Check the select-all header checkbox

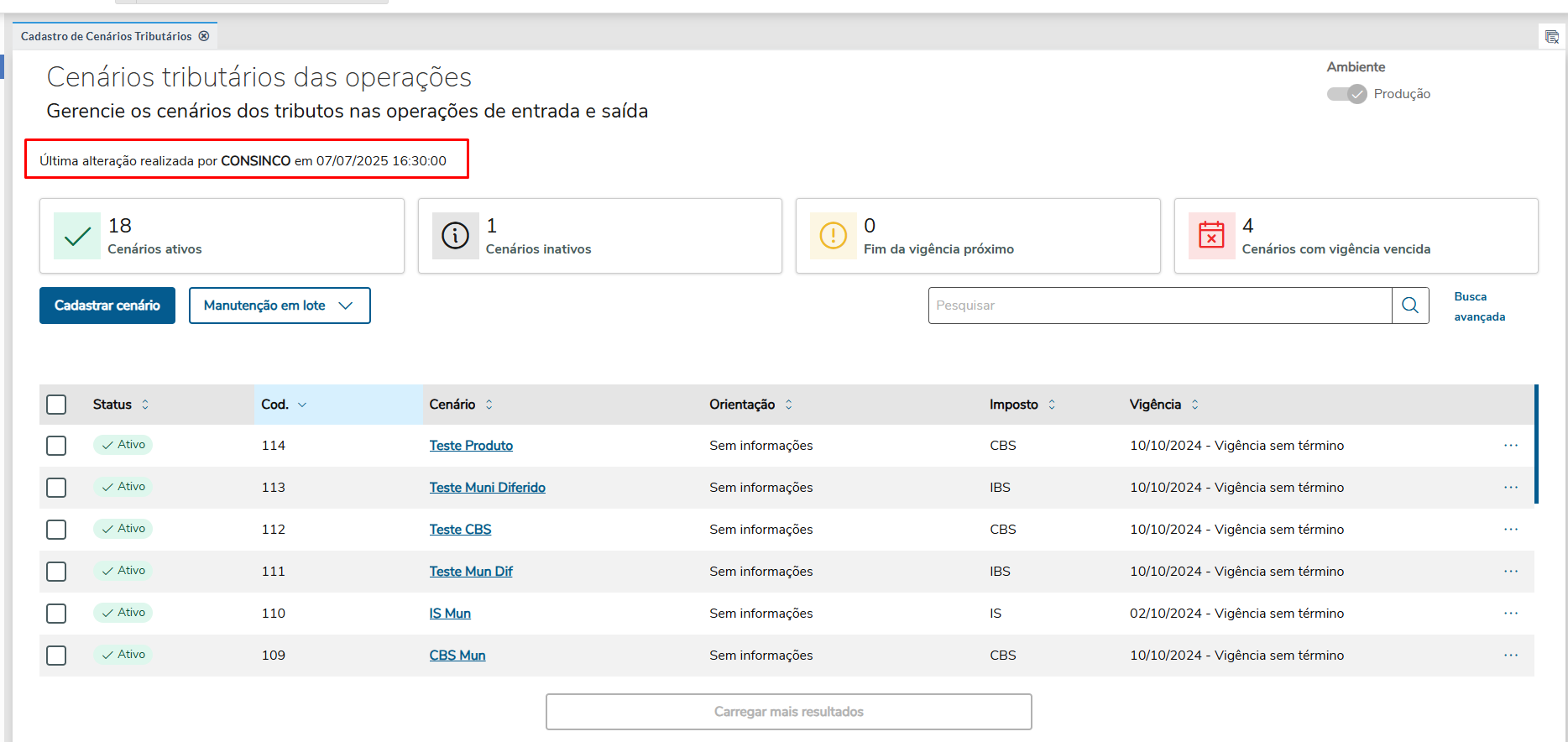(x=56, y=405)
